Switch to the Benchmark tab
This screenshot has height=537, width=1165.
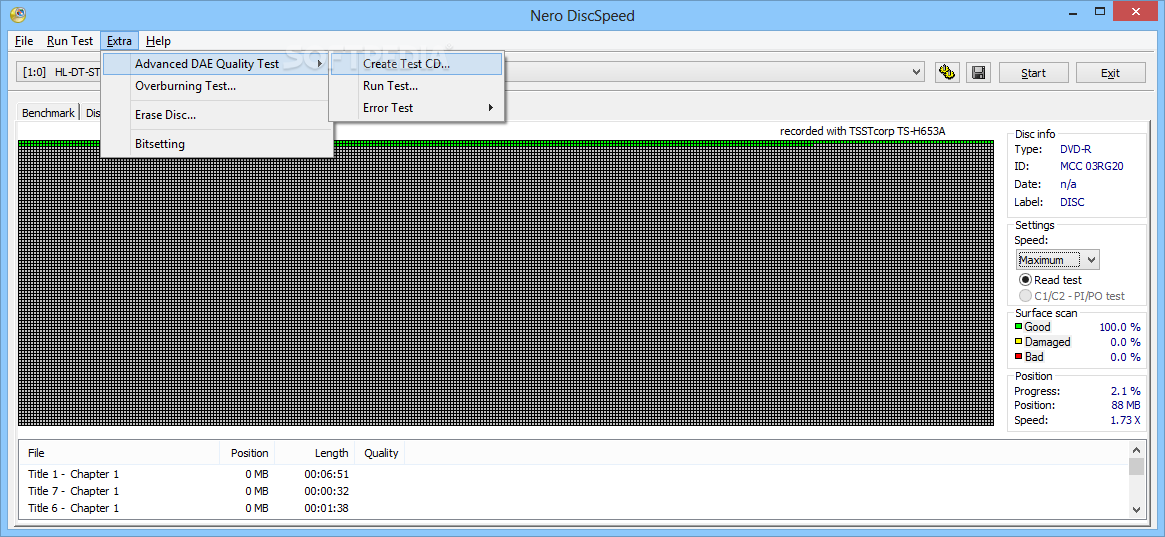point(48,113)
